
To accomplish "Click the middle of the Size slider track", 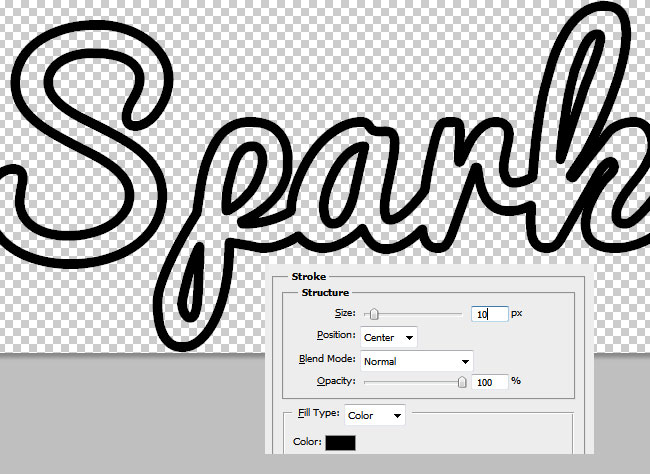I will (x=413, y=314).
